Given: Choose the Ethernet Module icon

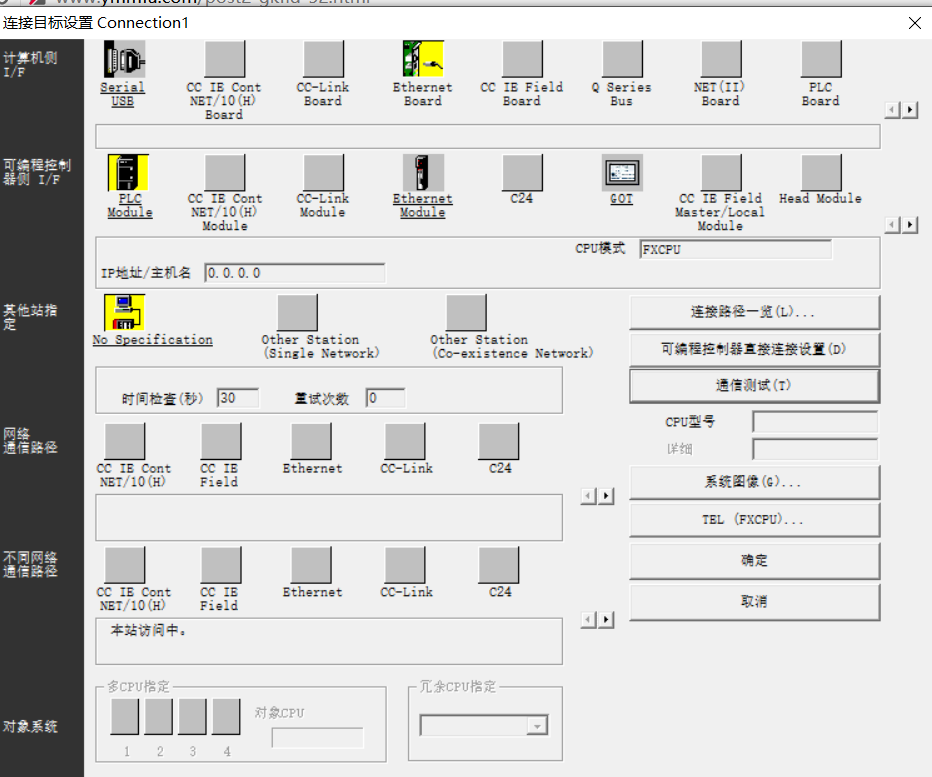Looking at the screenshot, I should [423, 173].
